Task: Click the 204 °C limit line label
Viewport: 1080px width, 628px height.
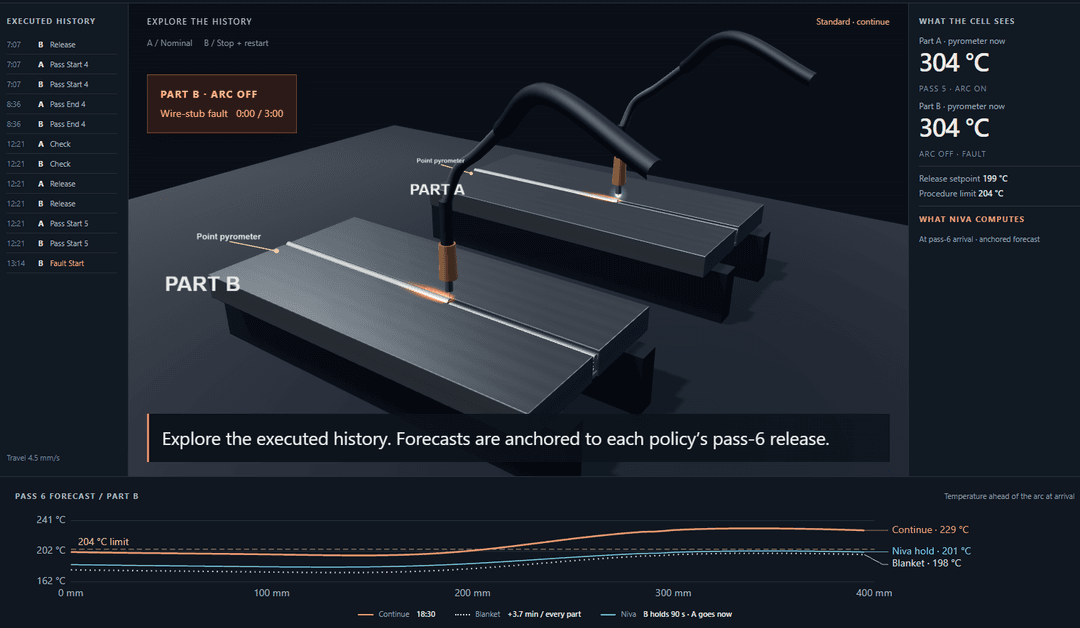Action: [103, 542]
